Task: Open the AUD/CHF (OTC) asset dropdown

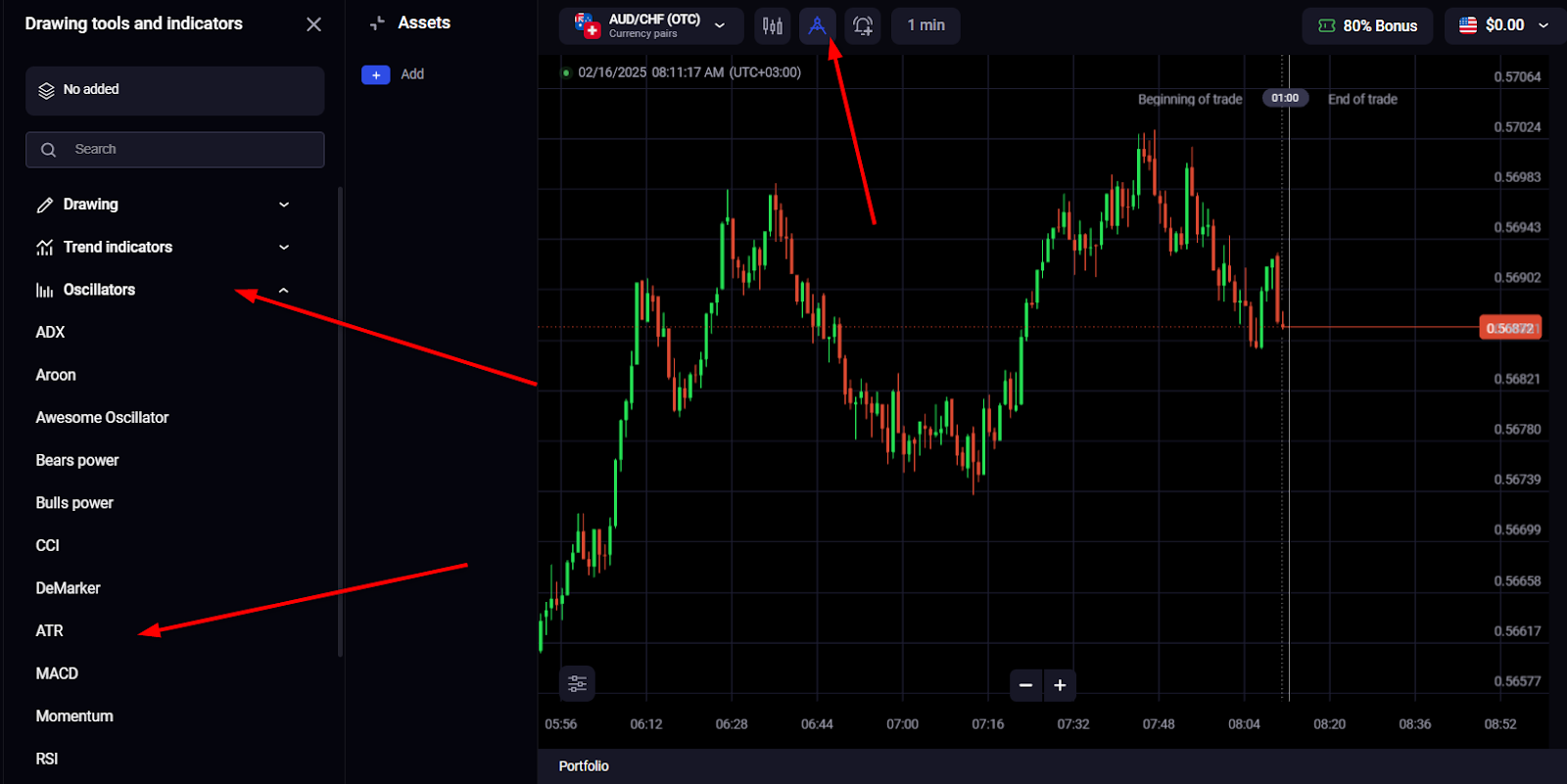Action: pyautogui.click(x=651, y=25)
